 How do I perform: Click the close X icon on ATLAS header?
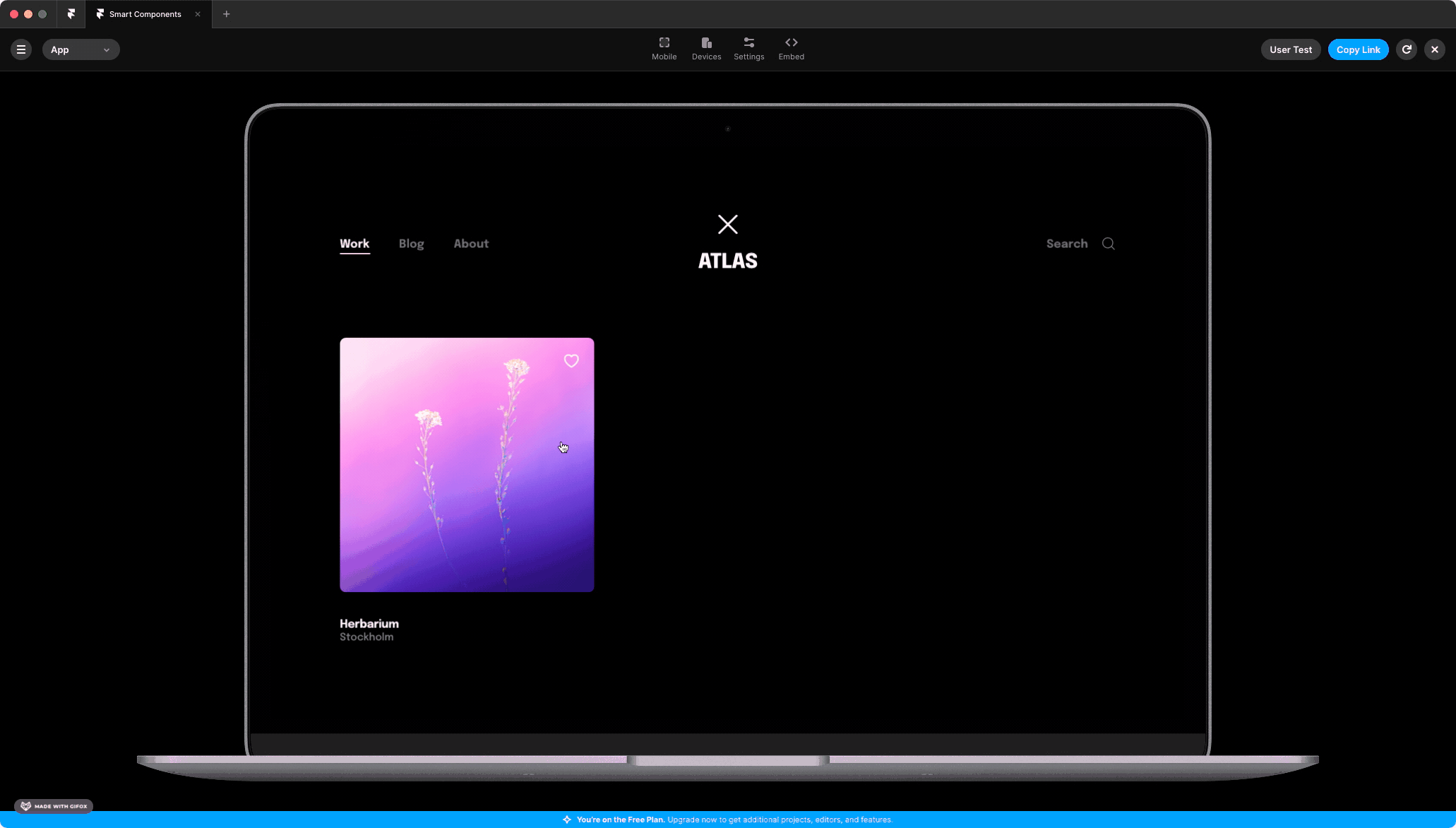[x=728, y=224]
